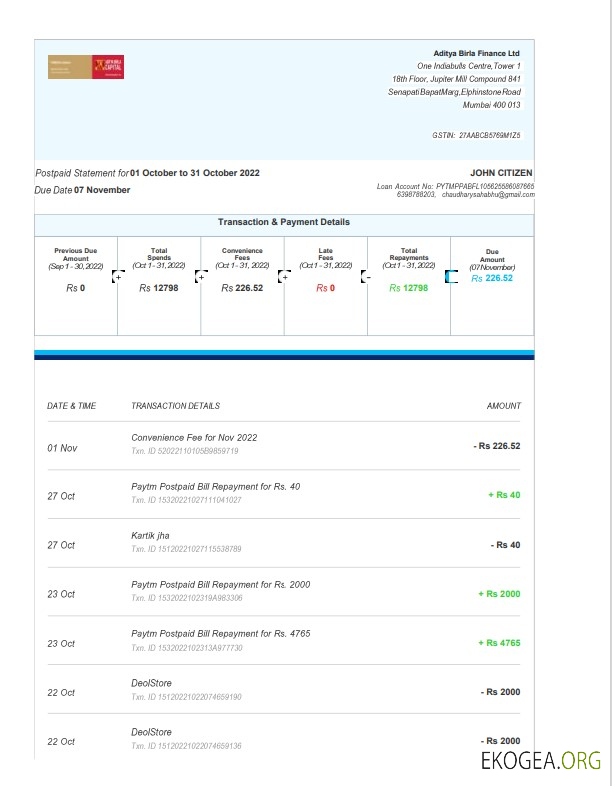612x786 pixels.
Task: Click the blue bracket icon before Due Amount
Action: (x=451, y=277)
